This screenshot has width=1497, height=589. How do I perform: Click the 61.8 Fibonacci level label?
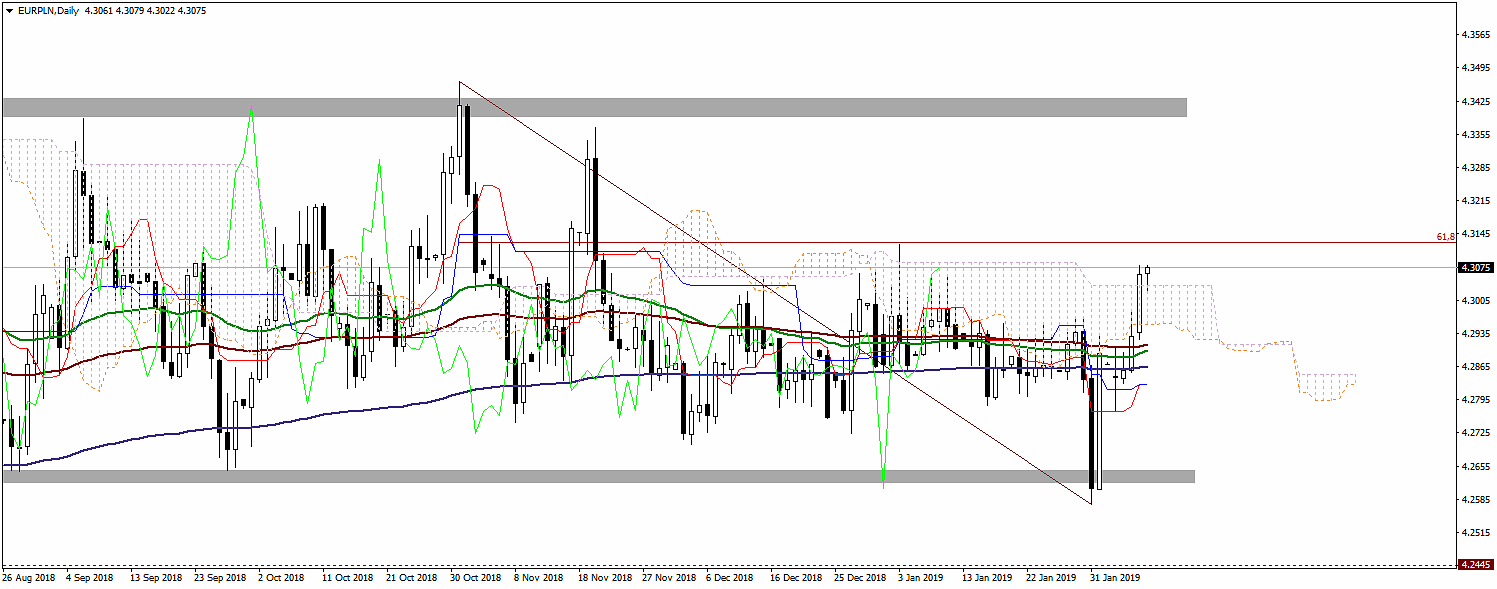[1444, 237]
